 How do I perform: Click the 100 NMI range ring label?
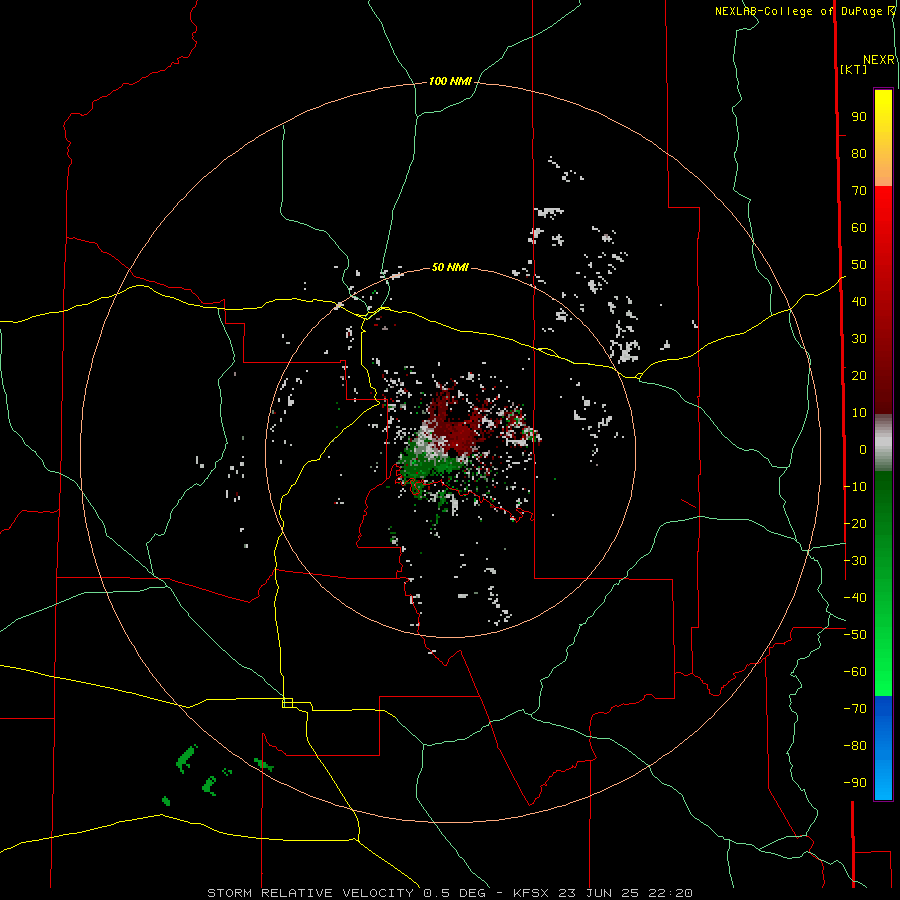click(x=450, y=81)
